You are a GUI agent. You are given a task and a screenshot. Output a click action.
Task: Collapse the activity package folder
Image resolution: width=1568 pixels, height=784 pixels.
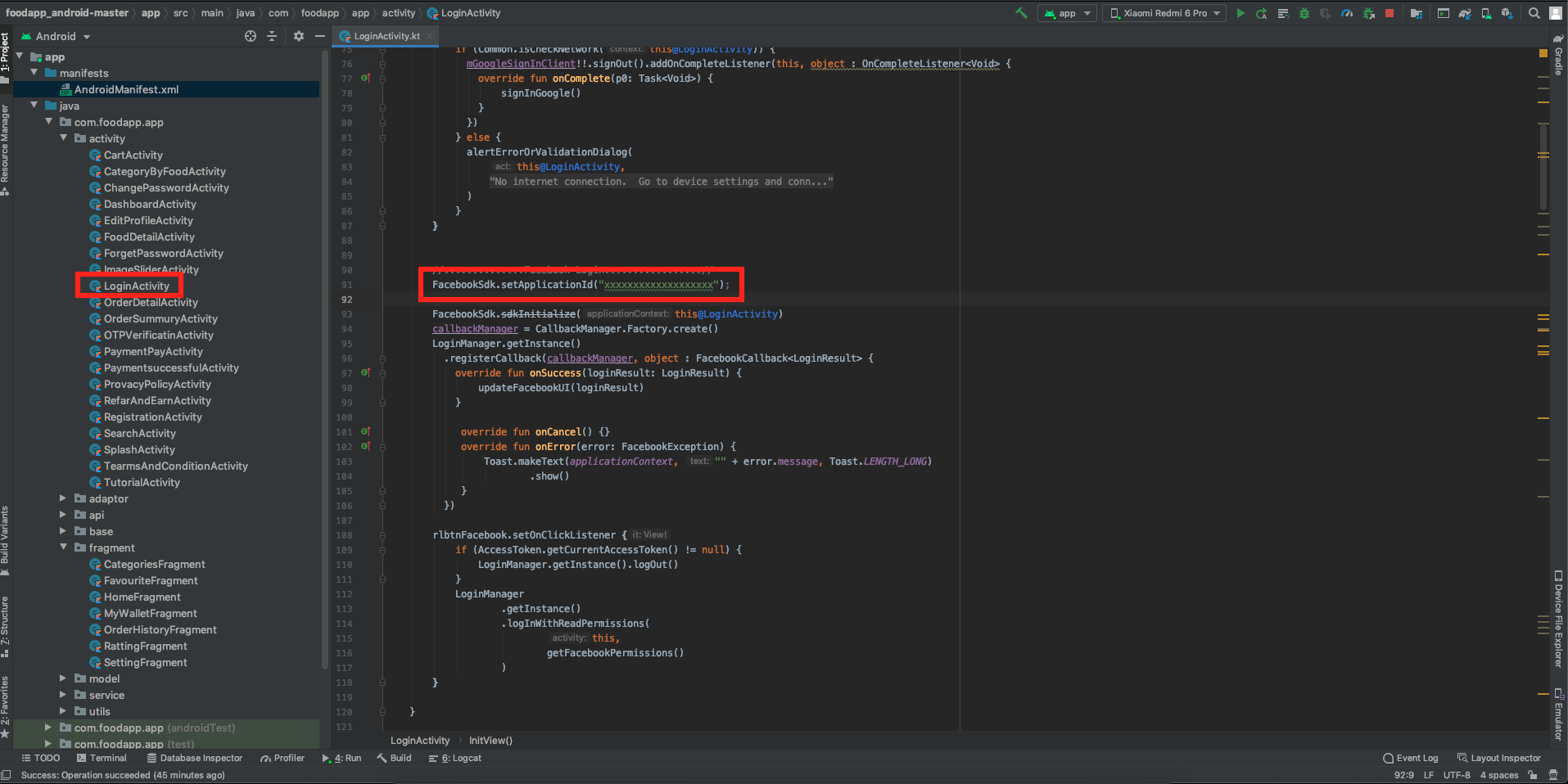[x=64, y=138]
